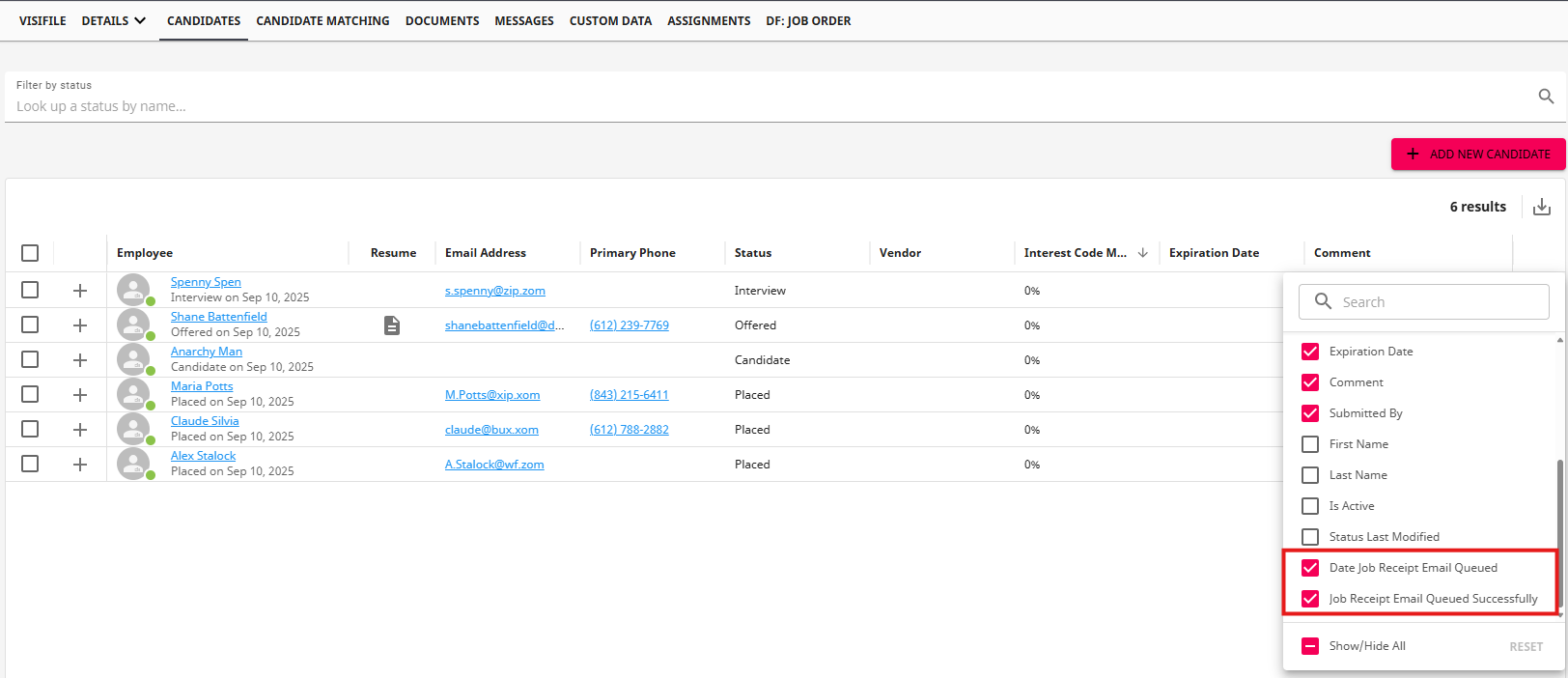1568x678 pixels.
Task: Check the row box for Claude Silvia
Action: coord(30,429)
